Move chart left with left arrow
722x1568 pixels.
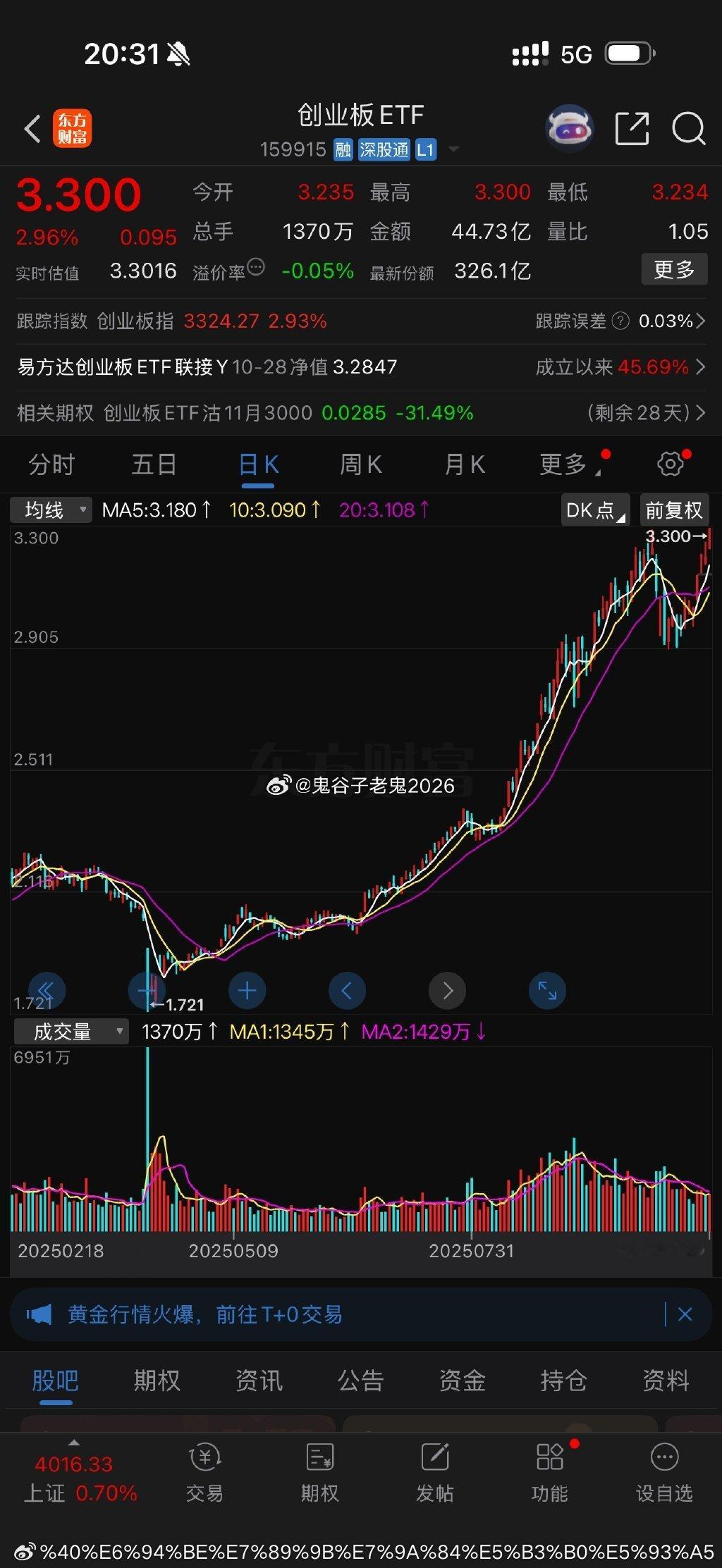pos(347,990)
